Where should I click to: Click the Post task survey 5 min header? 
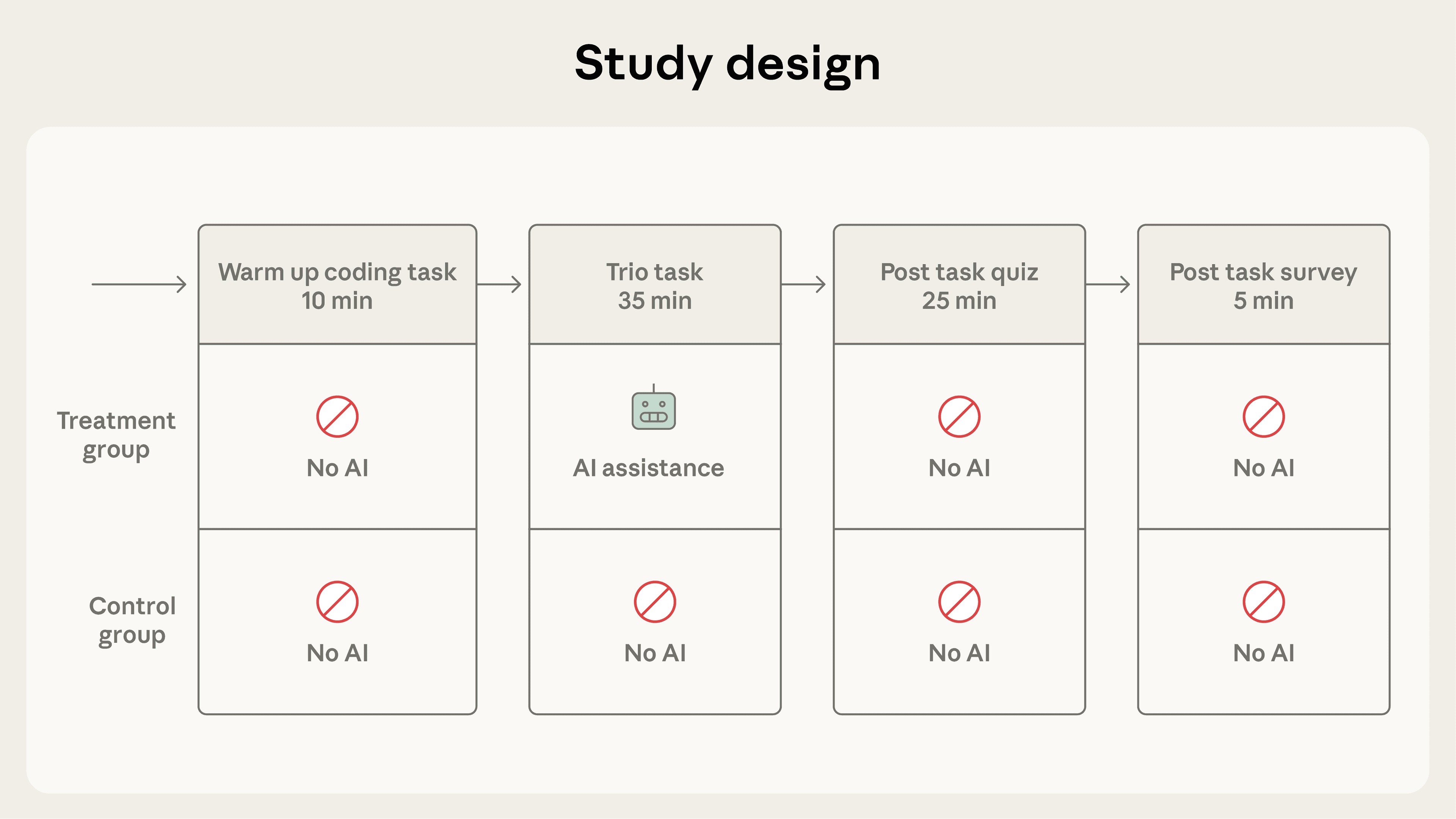point(1265,286)
